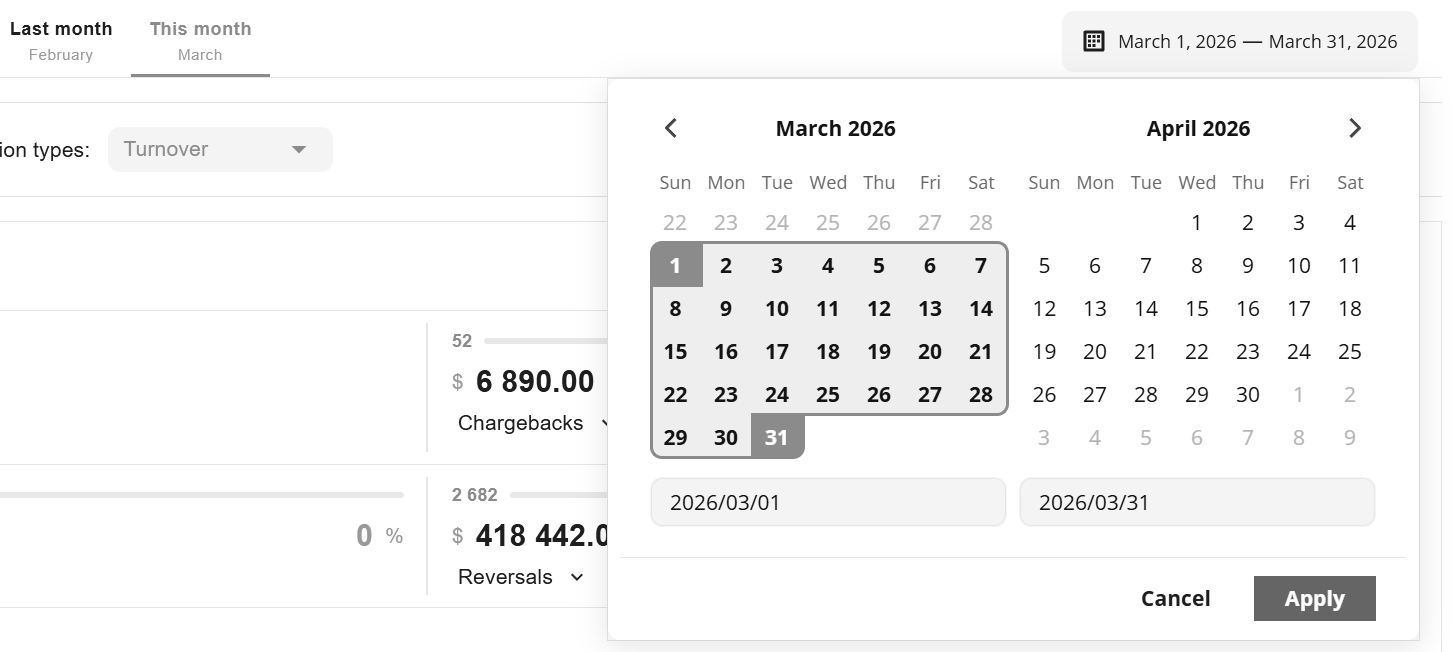Image resolution: width=1452 pixels, height=652 pixels.
Task: Select April 22 in the calendar
Action: point(1197,352)
